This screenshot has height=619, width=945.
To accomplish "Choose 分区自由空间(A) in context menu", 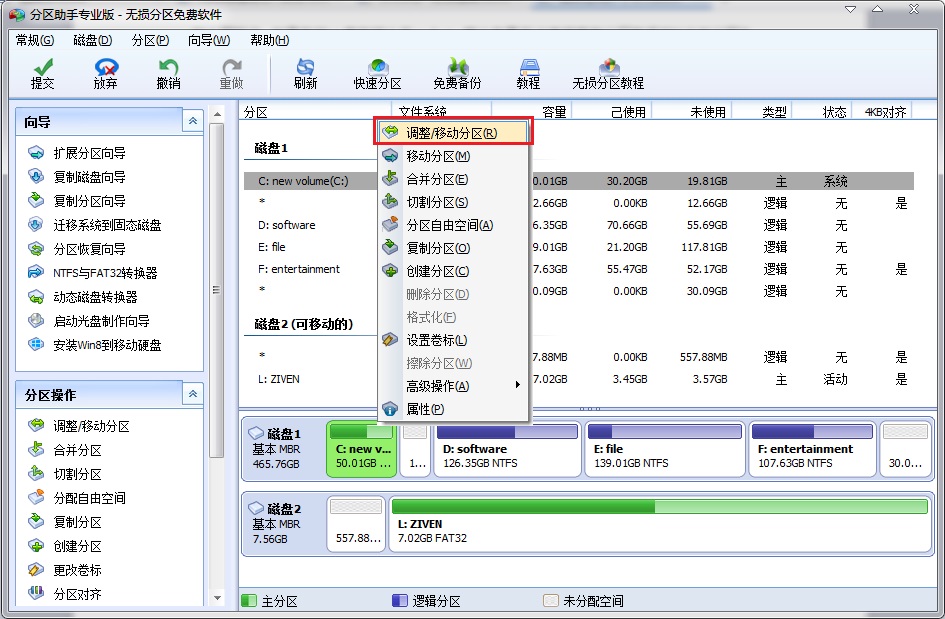I will [453, 225].
